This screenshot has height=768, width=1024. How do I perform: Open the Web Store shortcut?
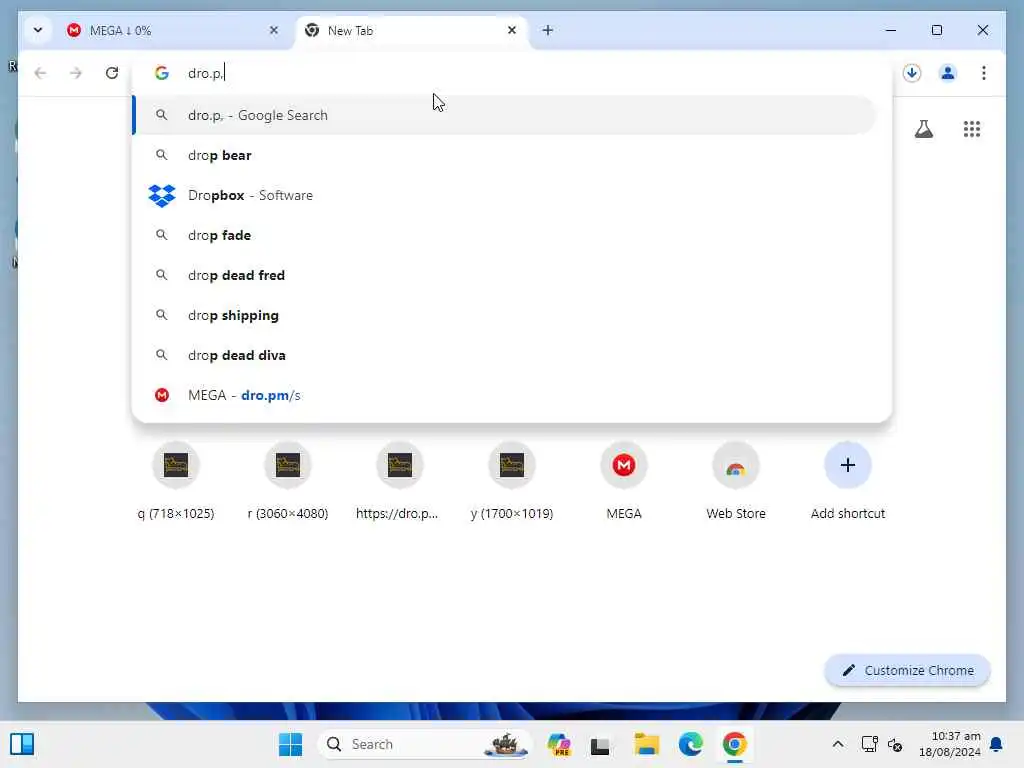tap(736, 481)
